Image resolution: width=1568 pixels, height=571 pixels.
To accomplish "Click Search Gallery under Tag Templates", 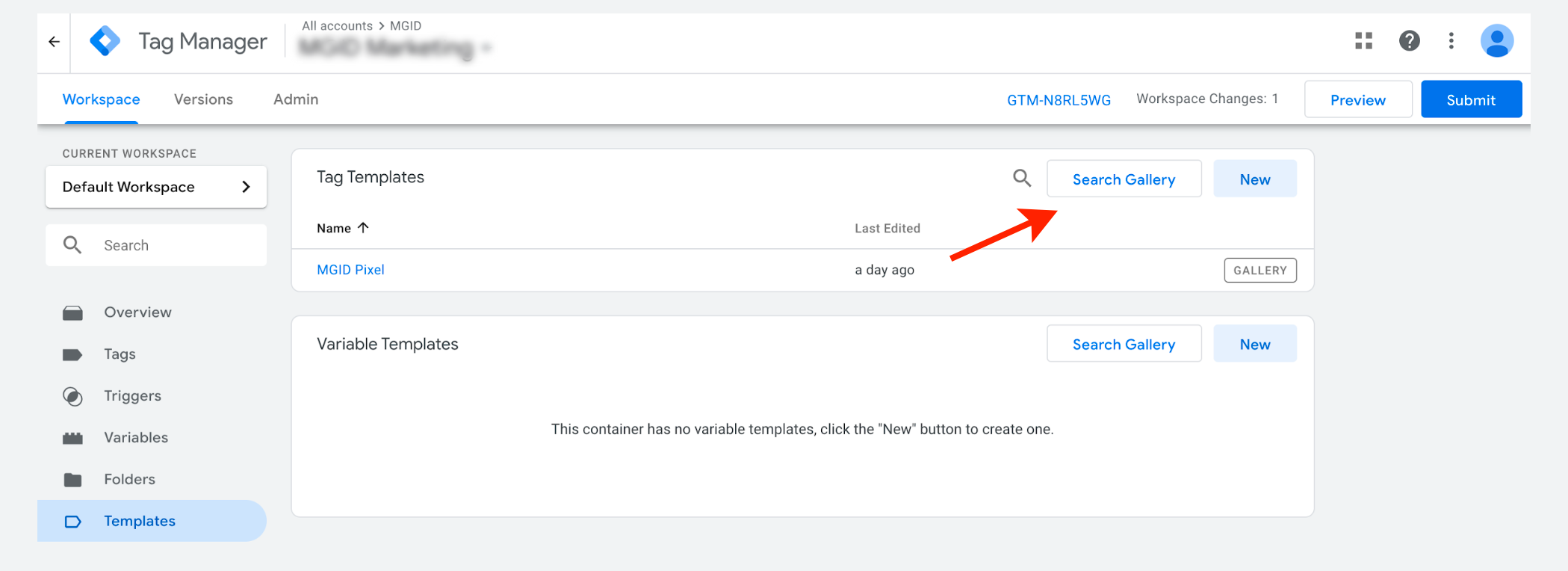I will coord(1124,179).
